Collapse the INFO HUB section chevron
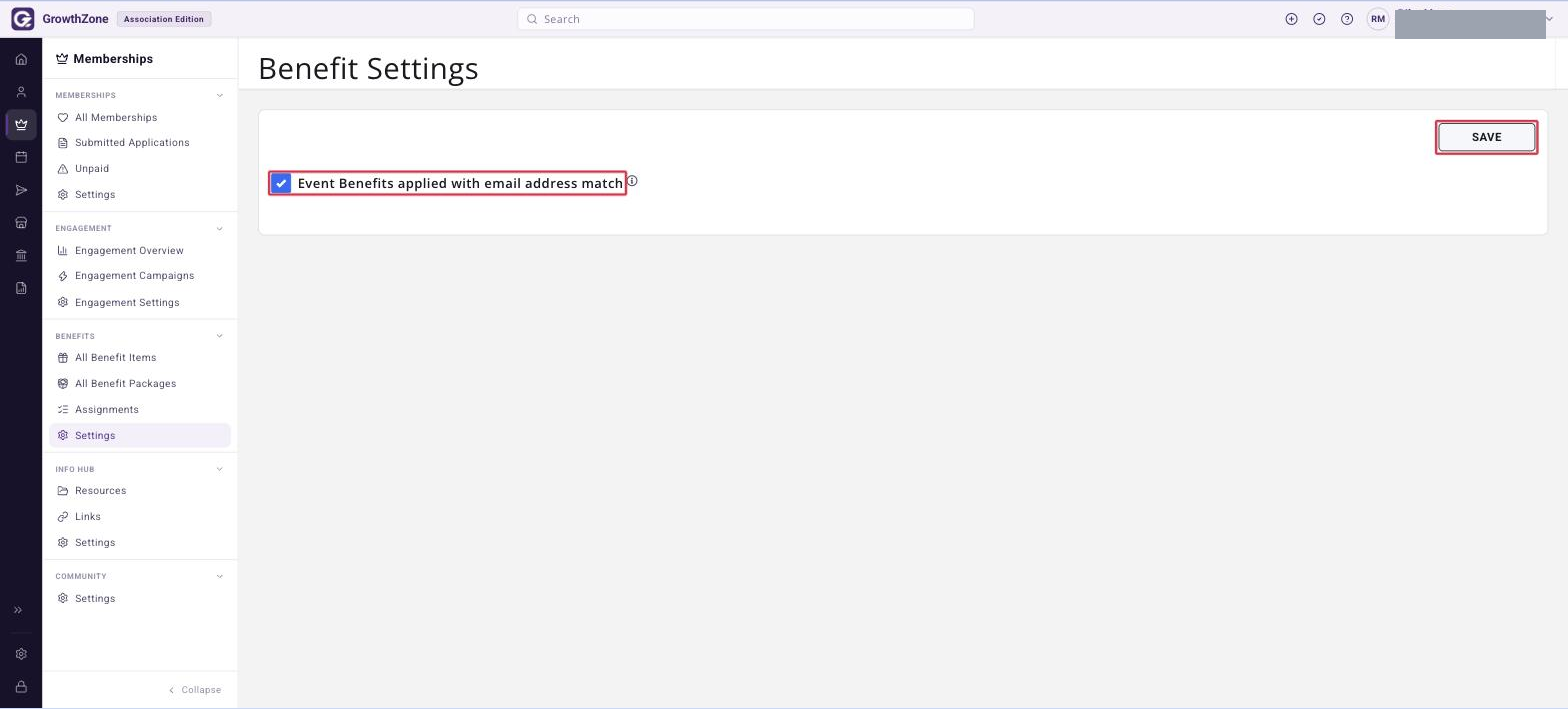This screenshot has width=1568, height=709. [220, 469]
